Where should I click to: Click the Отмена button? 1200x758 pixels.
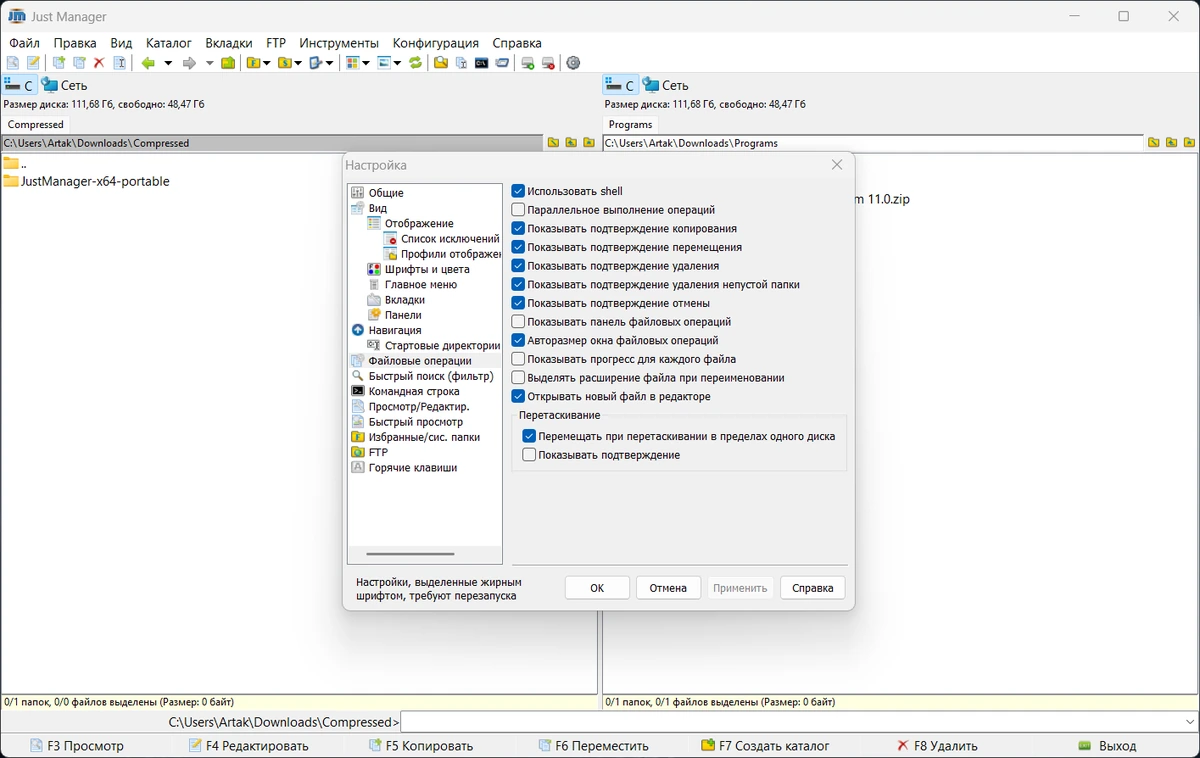668,588
